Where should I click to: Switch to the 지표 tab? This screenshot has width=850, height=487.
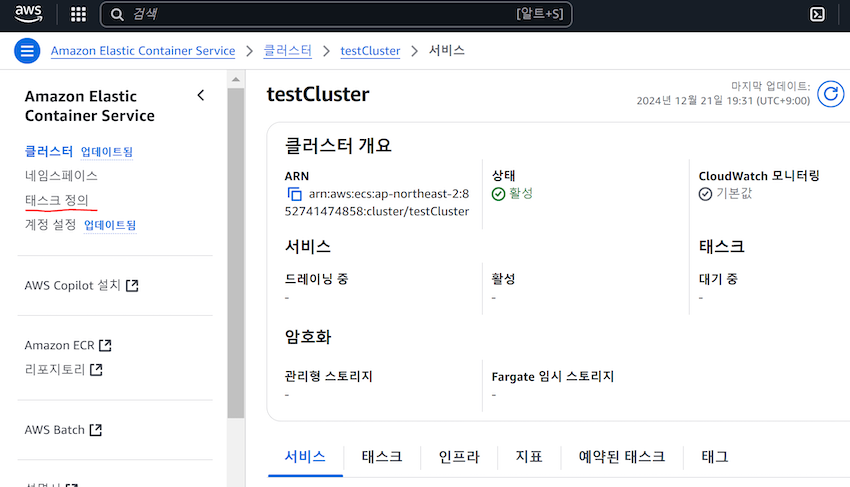click(529, 457)
